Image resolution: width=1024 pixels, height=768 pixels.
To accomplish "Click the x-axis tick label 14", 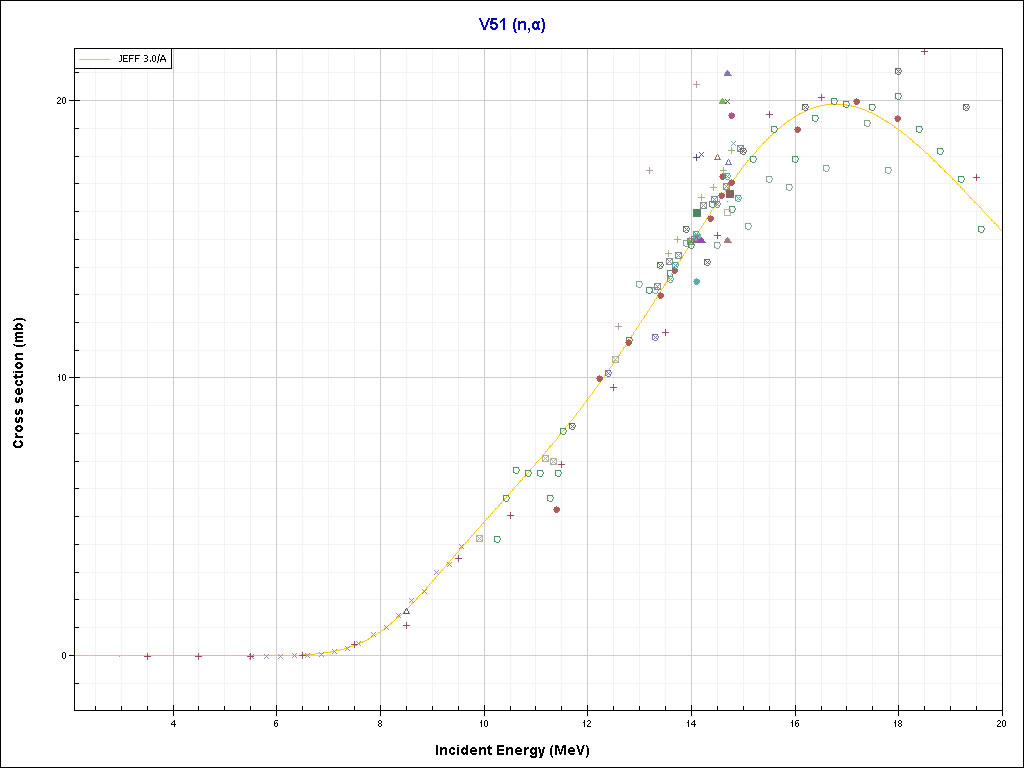I will [x=691, y=723].
